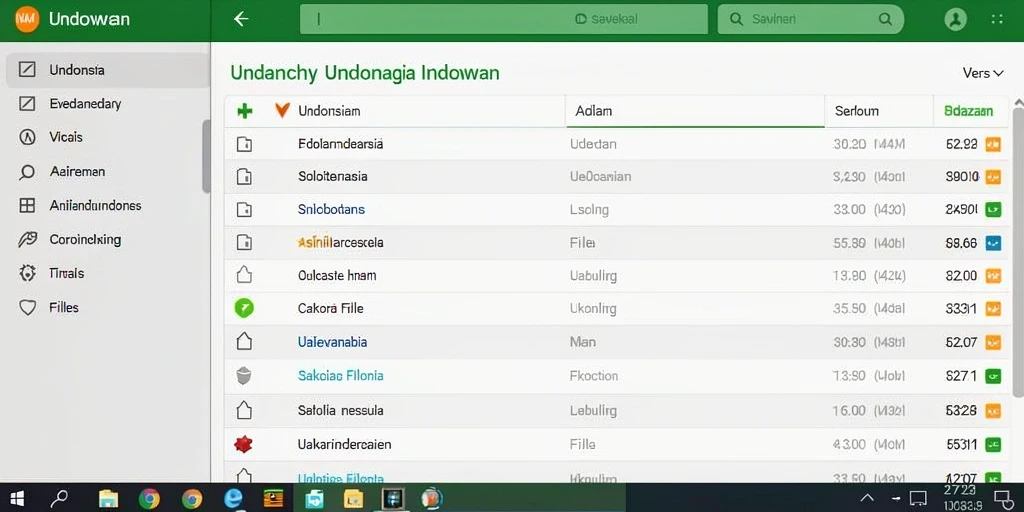Go back with the left arrow
The image size is (1024, 512).
[241, 19]
